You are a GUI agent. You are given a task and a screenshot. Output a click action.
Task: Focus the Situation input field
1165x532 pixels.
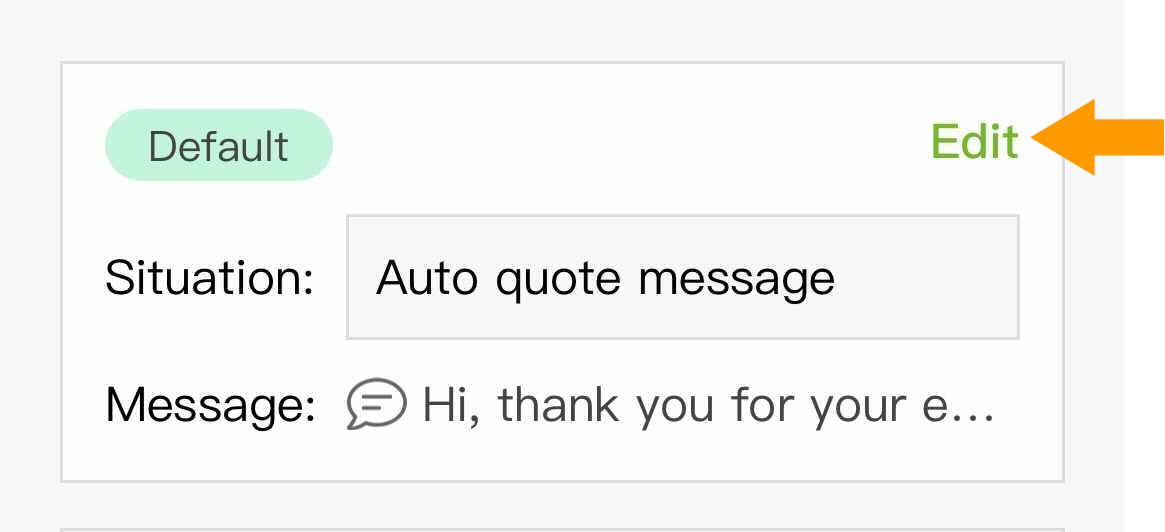(682, 277)
